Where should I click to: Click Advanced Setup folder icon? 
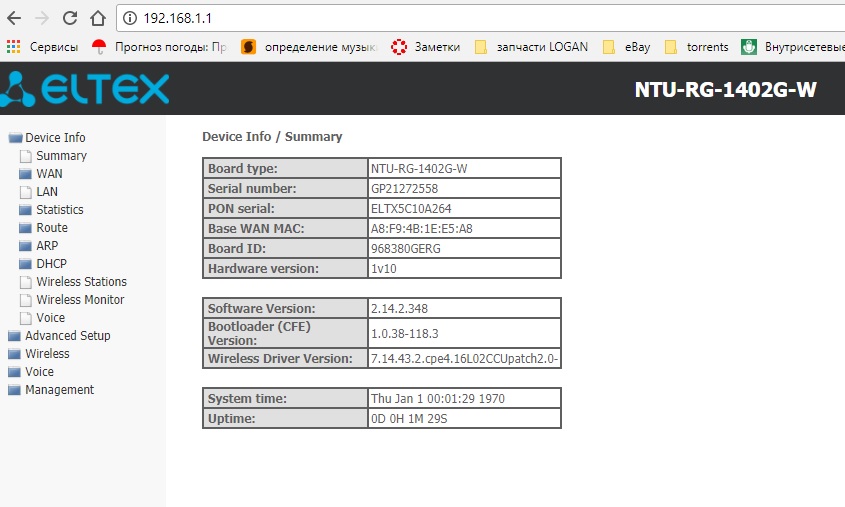[x=15, y=336]
